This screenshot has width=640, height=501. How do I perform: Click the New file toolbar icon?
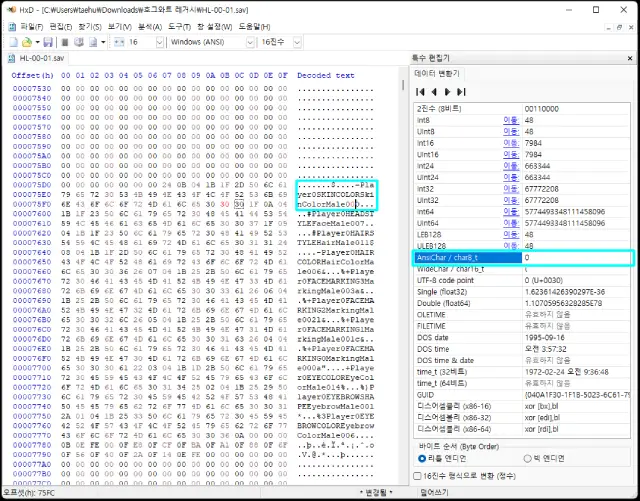click(x=13, y=42)
